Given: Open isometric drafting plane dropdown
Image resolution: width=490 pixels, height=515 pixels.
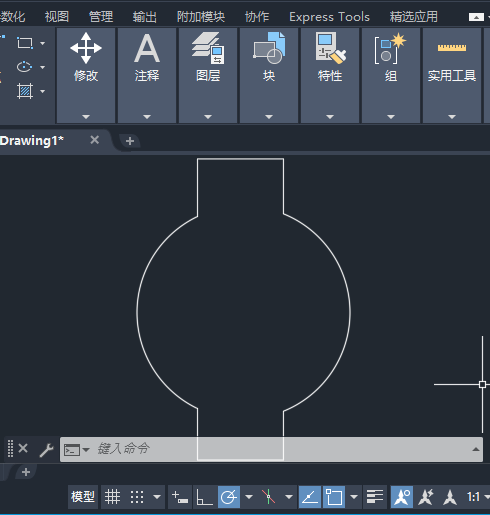Looking at the screenshot, I should [x=289, y=497].
